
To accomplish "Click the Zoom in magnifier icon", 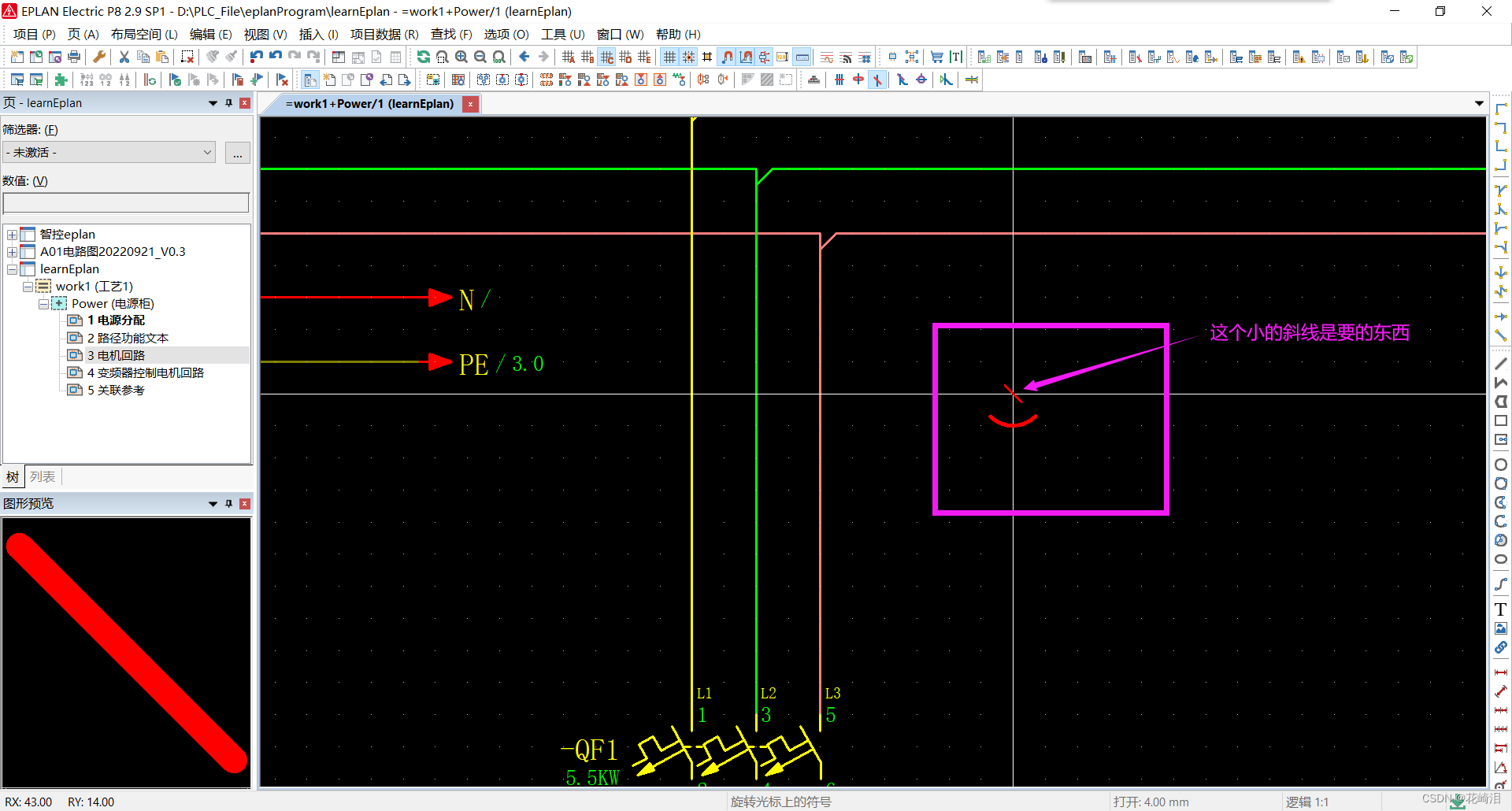I will (x=461, y=57).
